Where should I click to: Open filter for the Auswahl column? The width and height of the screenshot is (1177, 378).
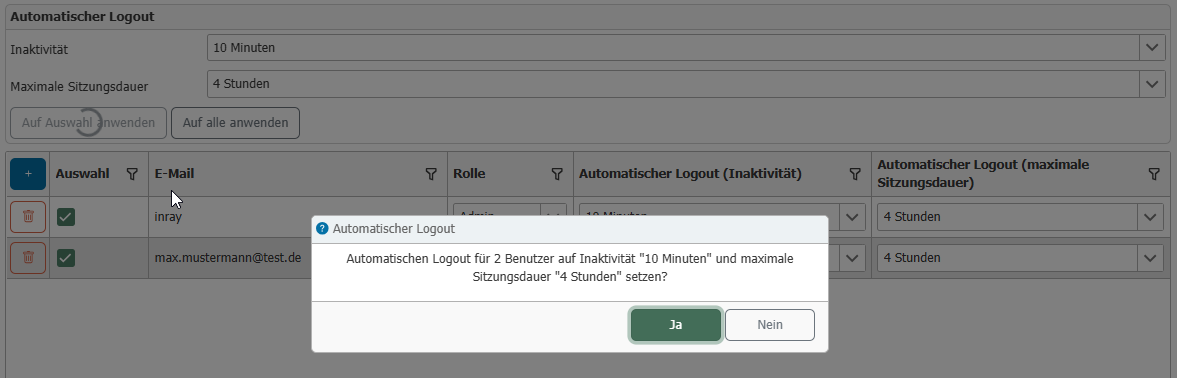point(132,174)
